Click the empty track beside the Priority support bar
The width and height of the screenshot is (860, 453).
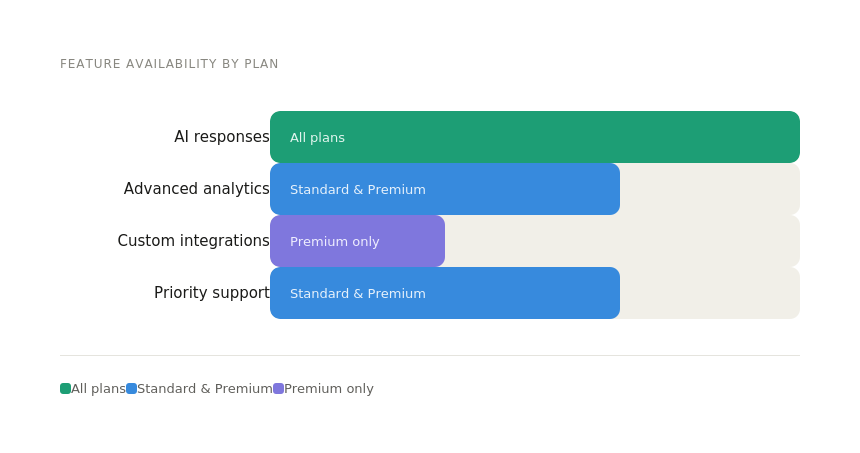point(710,293)
